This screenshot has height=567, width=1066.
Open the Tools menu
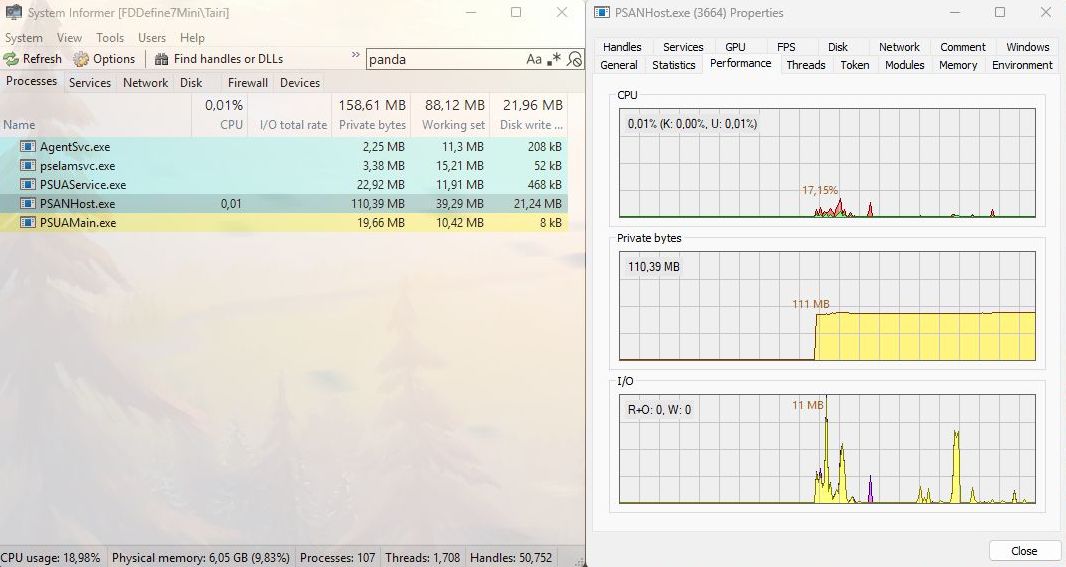pos(110,38)
